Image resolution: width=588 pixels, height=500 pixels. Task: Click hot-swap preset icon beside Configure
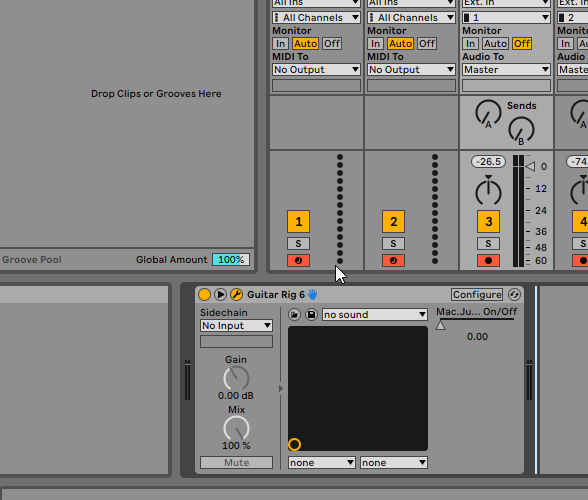[514, 294]
